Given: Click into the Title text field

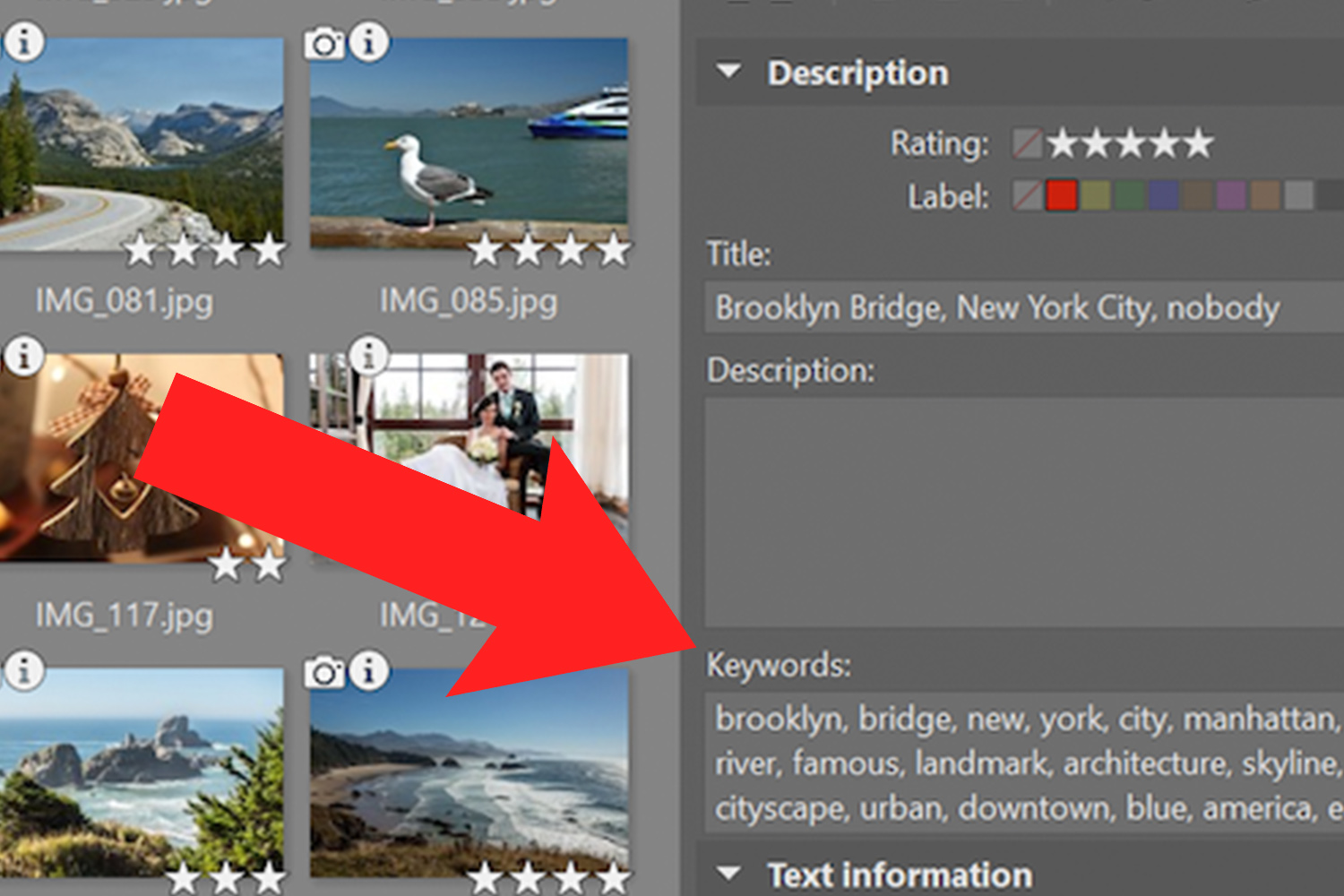Looking at the screenshot, I should tap(1021, 308).
